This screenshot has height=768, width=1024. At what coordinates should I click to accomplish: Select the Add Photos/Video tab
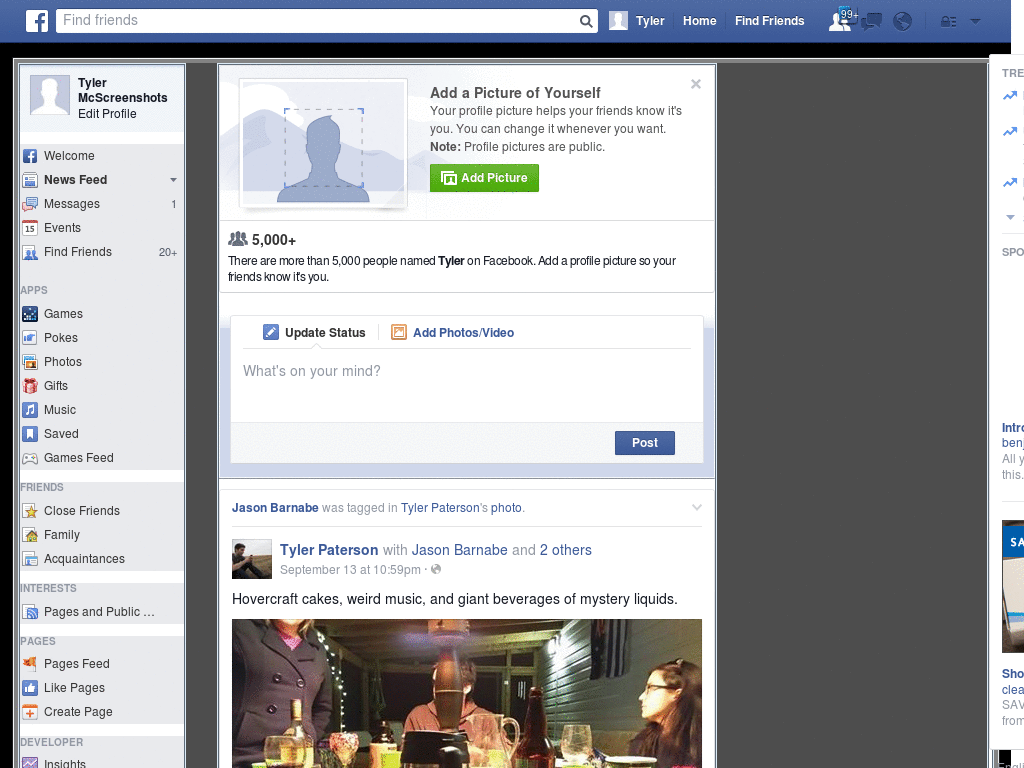pyautogui.click(x=453, y=332)
